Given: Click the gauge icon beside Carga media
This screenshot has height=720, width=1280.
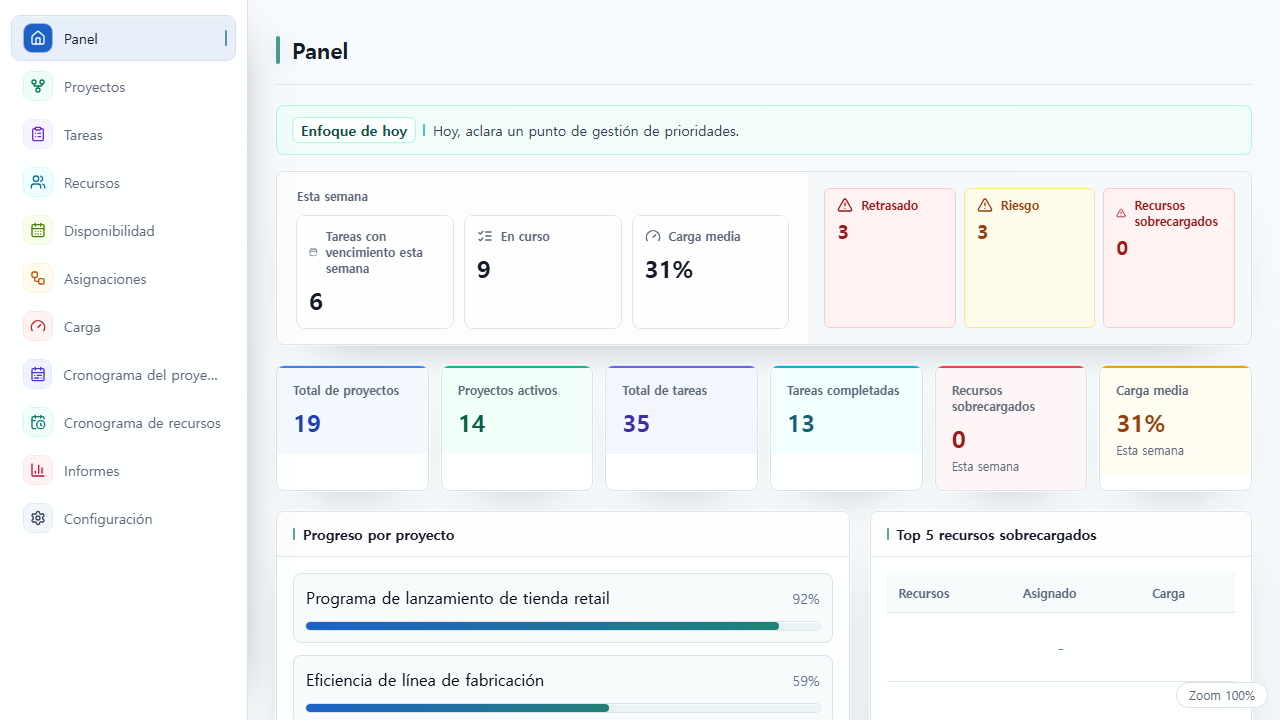Looking at the screenshot, I should 653,237.
